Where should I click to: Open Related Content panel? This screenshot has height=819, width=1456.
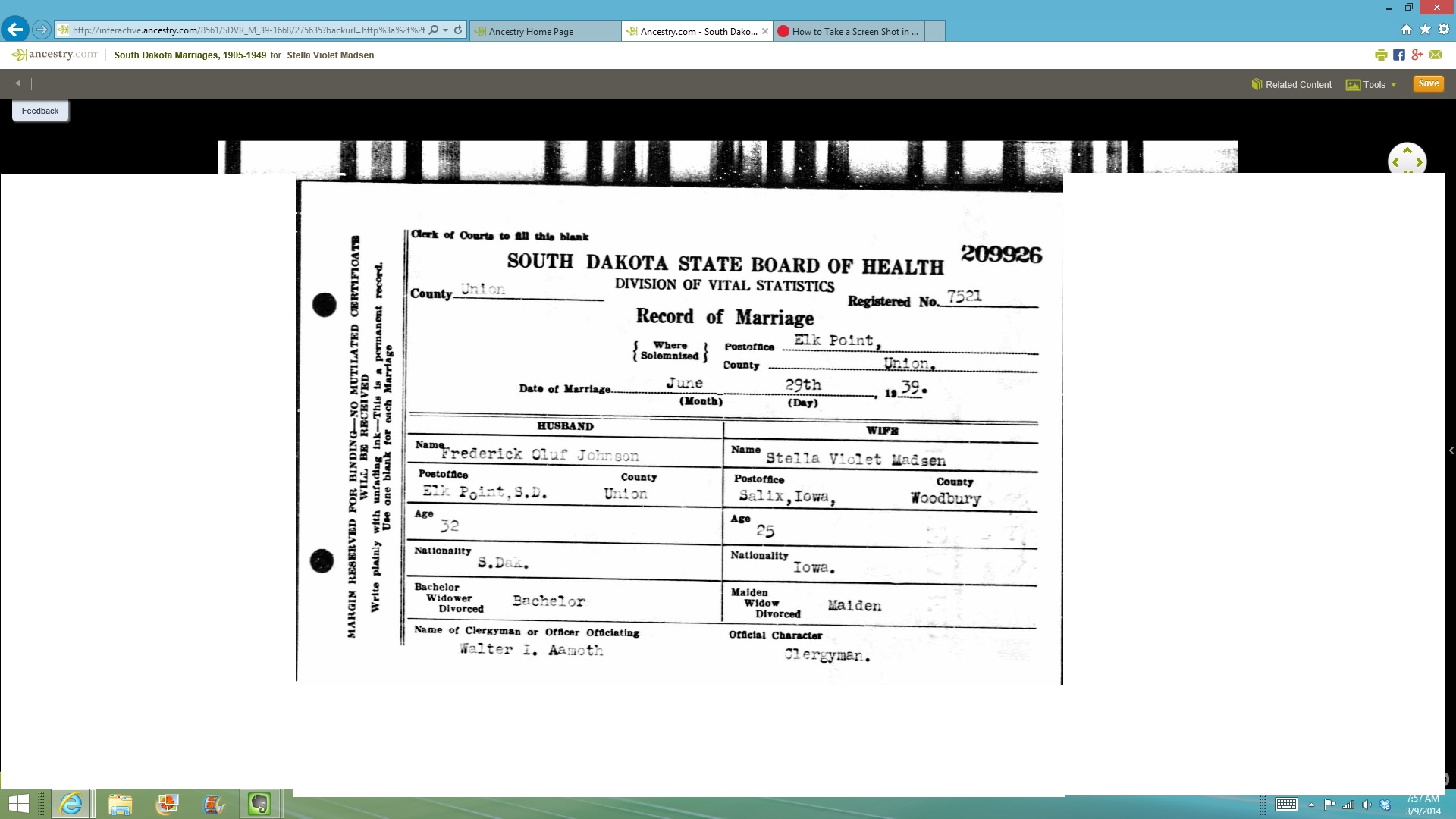[x=1291, y=84]
